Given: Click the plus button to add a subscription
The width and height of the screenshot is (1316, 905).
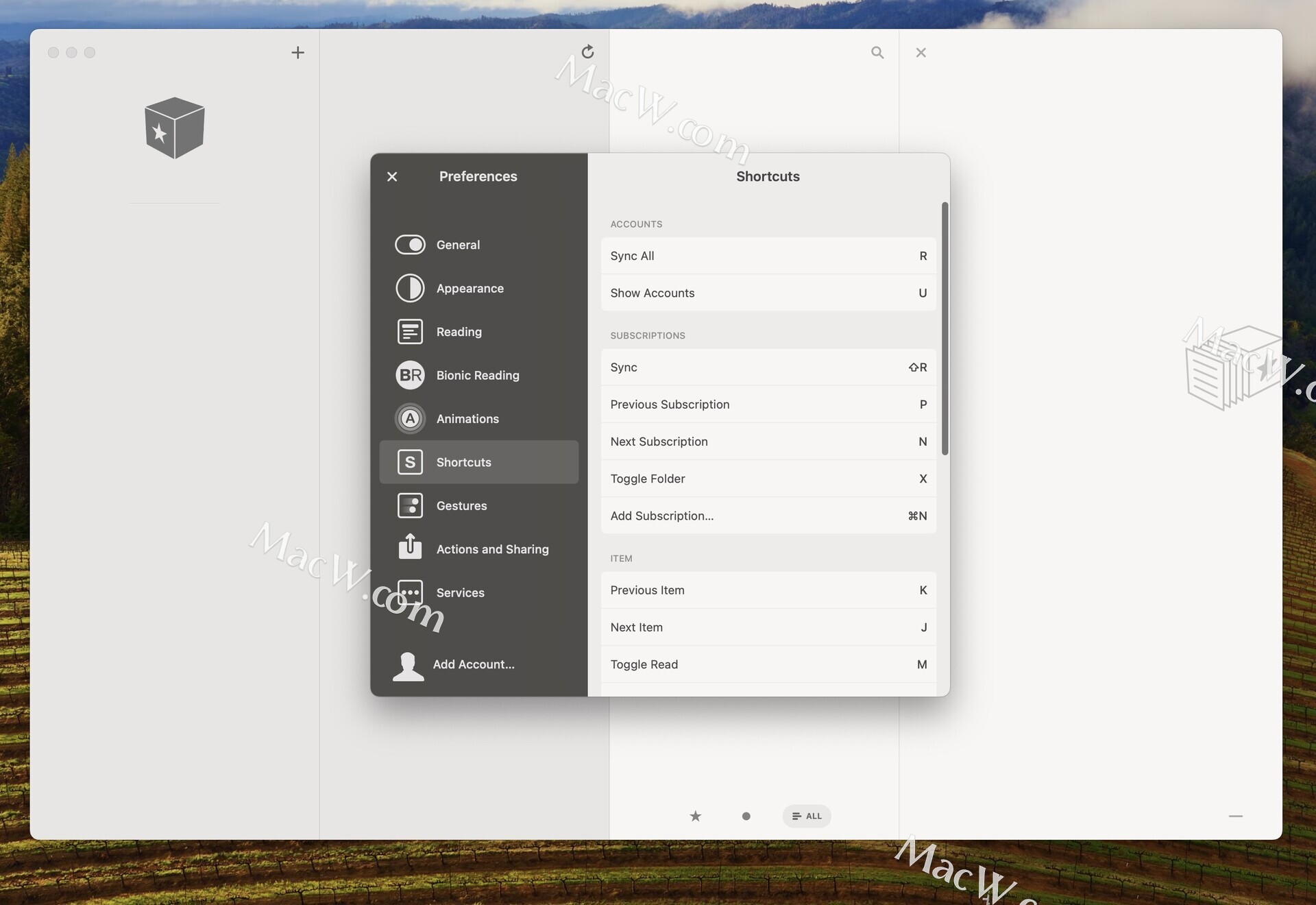Looking at the screenshot, I should click(x=297, y=52).
